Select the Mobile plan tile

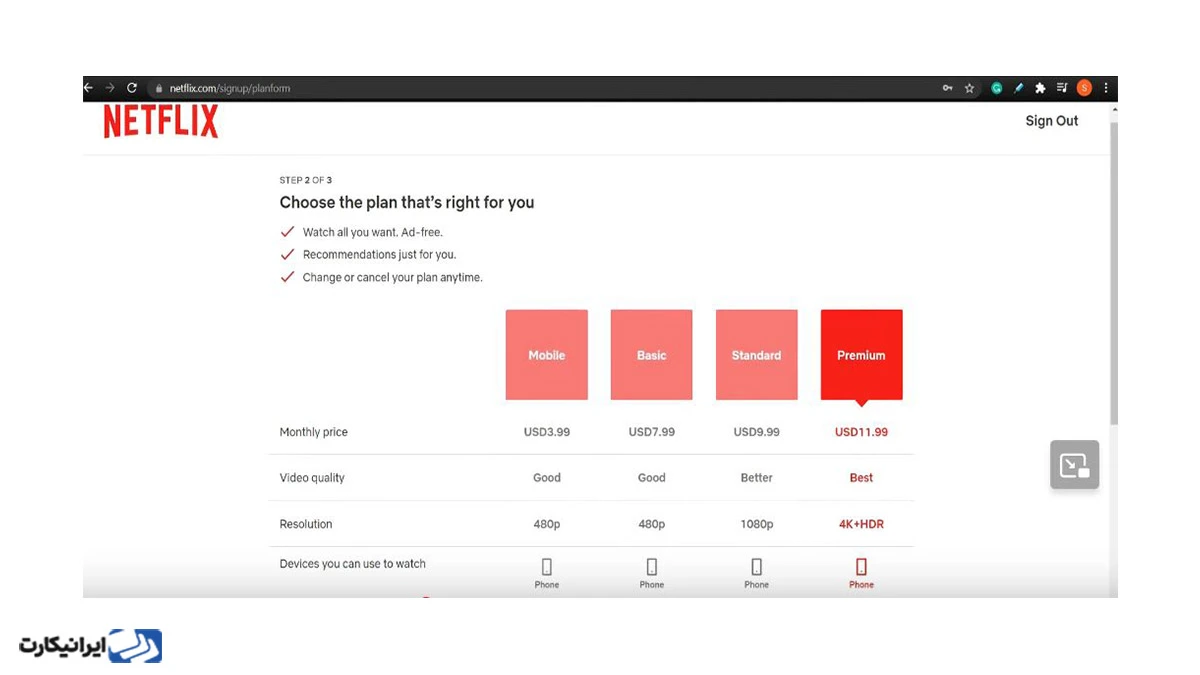(x=547, y=355)
